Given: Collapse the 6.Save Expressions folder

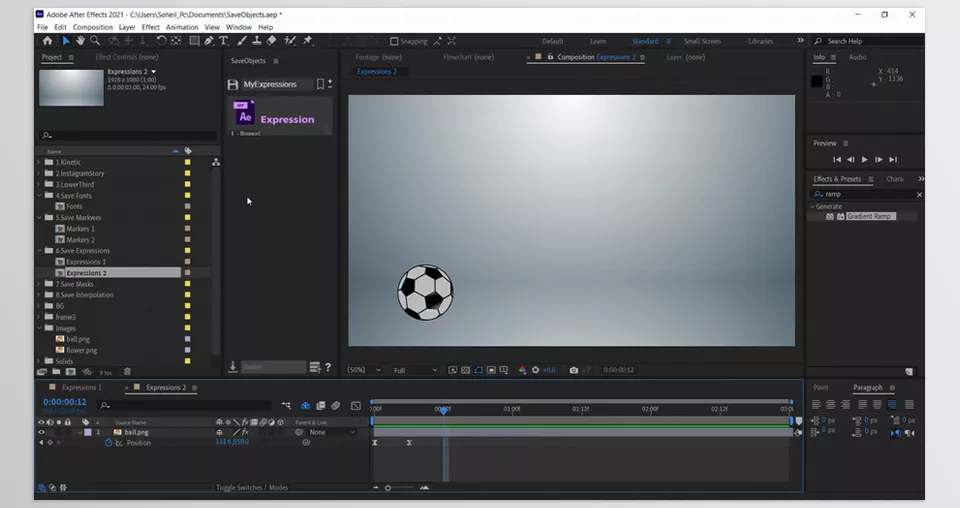Looking at the screenshot, I should [x=39, y=250].
